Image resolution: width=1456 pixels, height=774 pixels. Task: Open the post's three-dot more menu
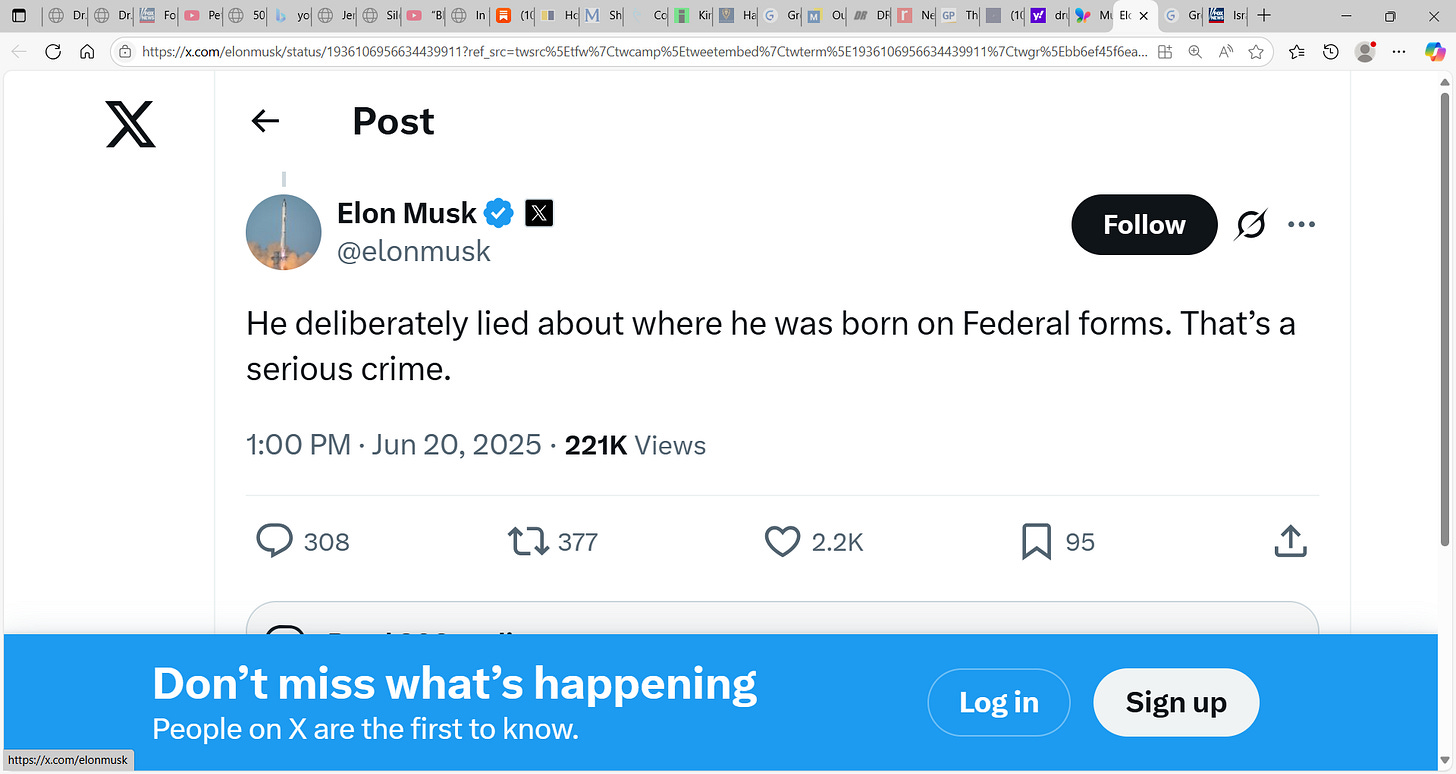pos(1301,225)
